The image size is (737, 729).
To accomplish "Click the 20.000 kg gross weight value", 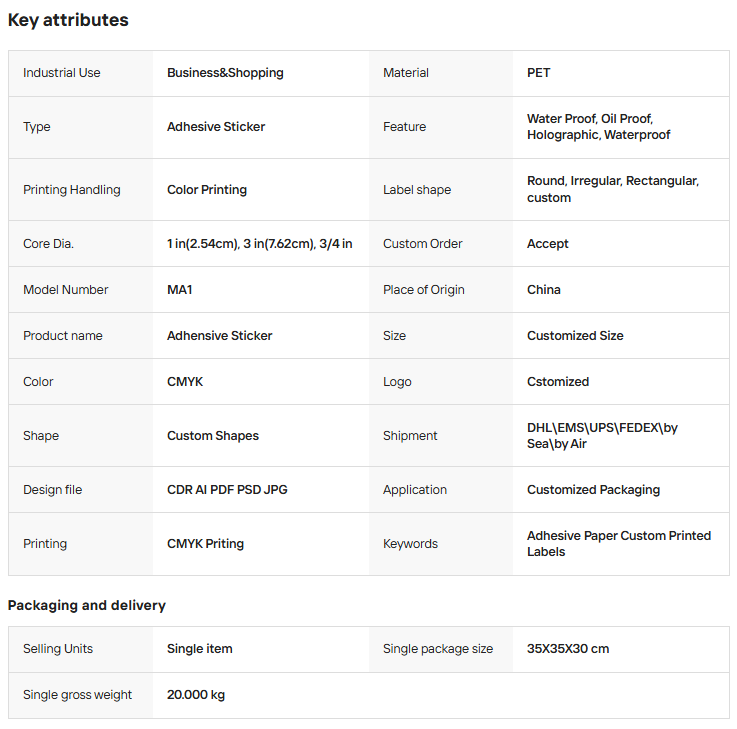I will pyautogui.click(x=196, y=695).
